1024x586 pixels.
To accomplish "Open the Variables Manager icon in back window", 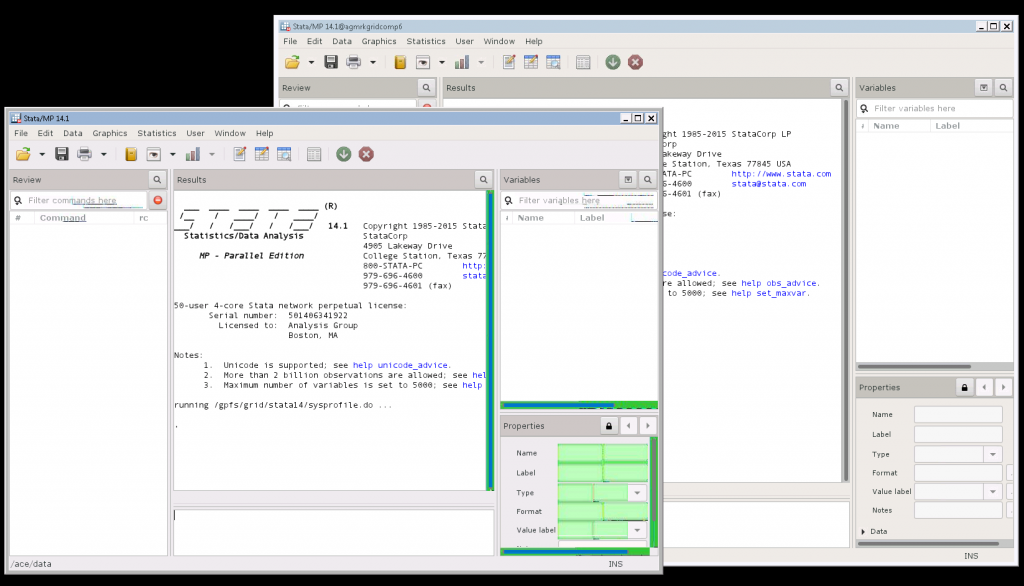I will (583, 62).
